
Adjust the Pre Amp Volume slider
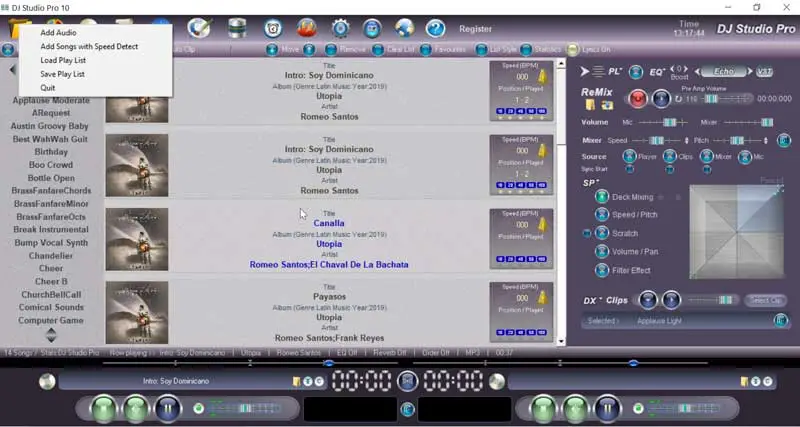point(726,98)
